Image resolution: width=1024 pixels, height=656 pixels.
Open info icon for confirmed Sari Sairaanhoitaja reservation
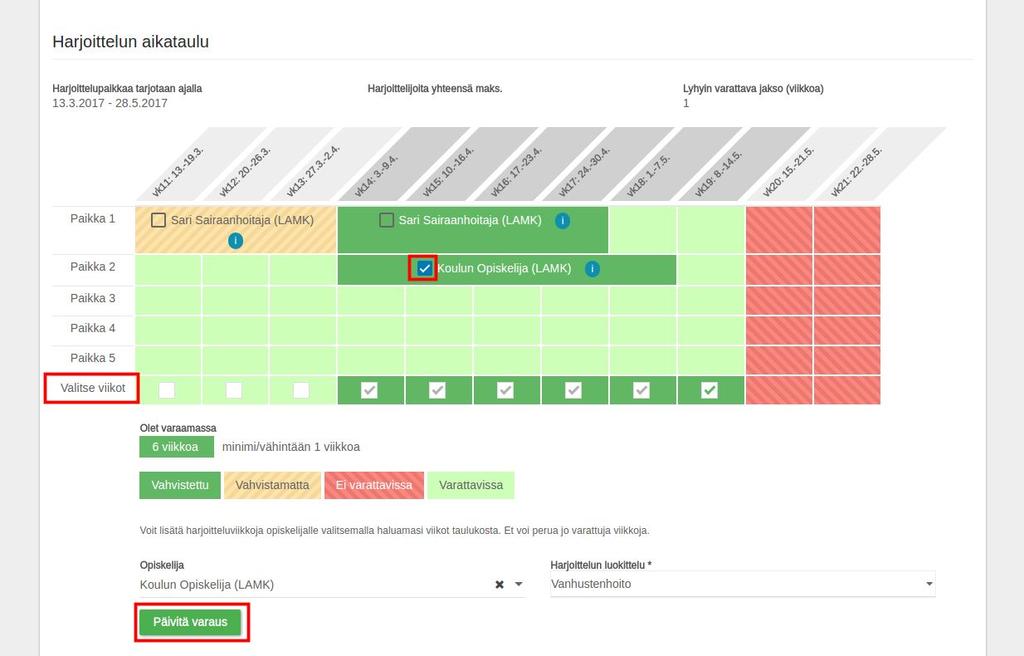click(562, 221)
